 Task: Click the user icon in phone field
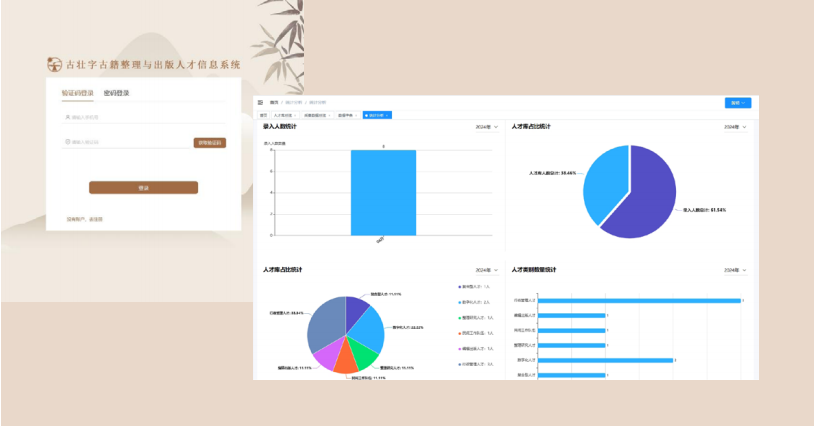pyautogui.click(x=67, y=117)
